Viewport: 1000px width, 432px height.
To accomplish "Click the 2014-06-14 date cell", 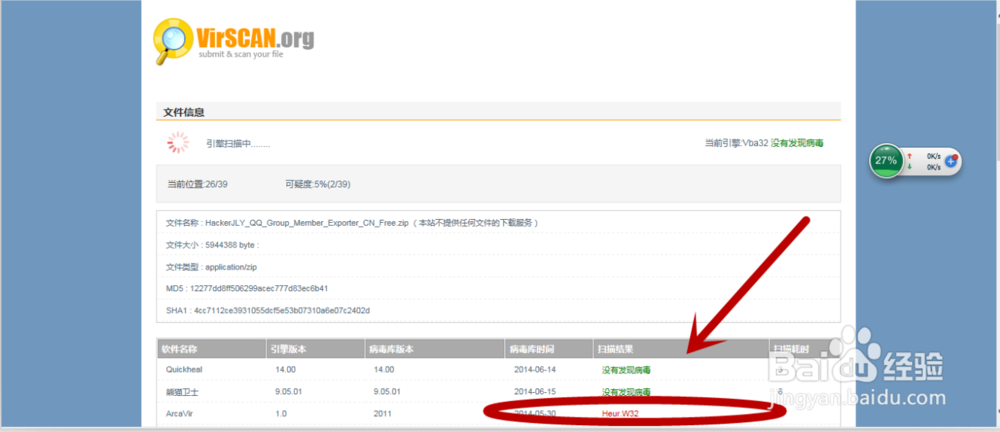I will click(x=534, y=369).
